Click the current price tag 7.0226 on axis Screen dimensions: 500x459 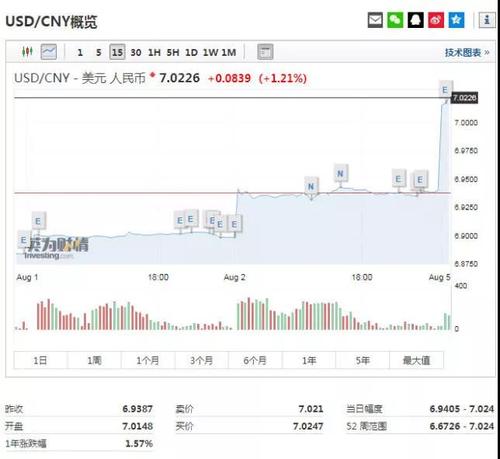(464, 98)
